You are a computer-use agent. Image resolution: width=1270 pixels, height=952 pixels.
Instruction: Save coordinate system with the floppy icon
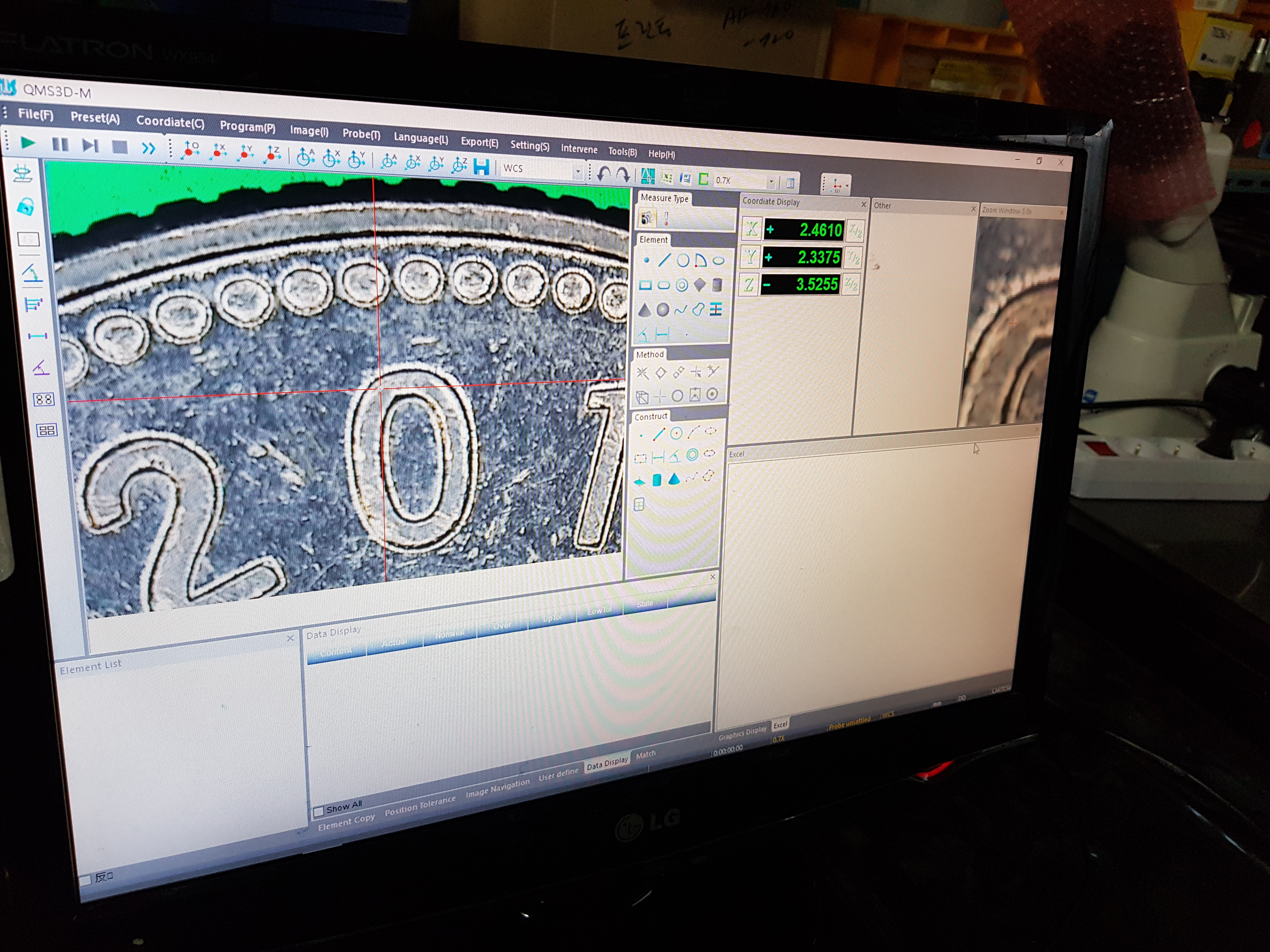(481, 167)
